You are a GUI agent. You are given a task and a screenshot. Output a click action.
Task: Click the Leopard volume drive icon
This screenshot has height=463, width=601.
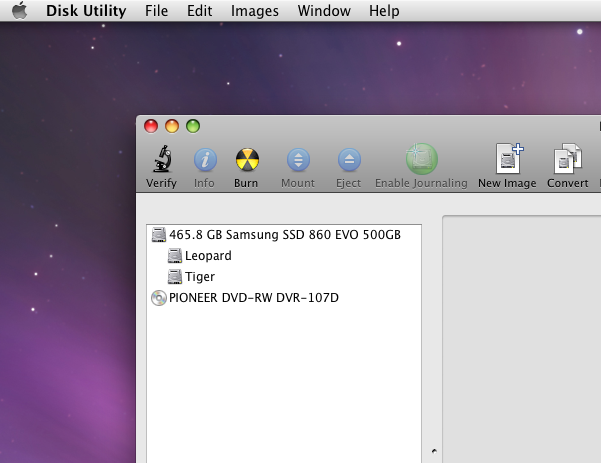175,256
